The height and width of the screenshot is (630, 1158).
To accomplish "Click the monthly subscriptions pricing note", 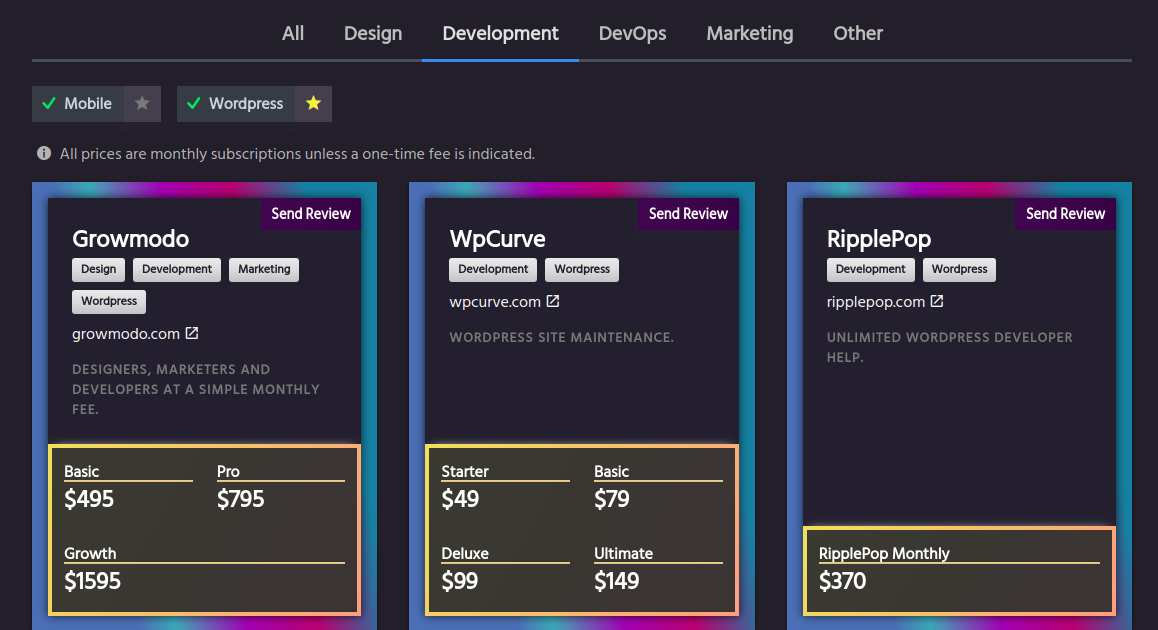I will pos(297,154).
